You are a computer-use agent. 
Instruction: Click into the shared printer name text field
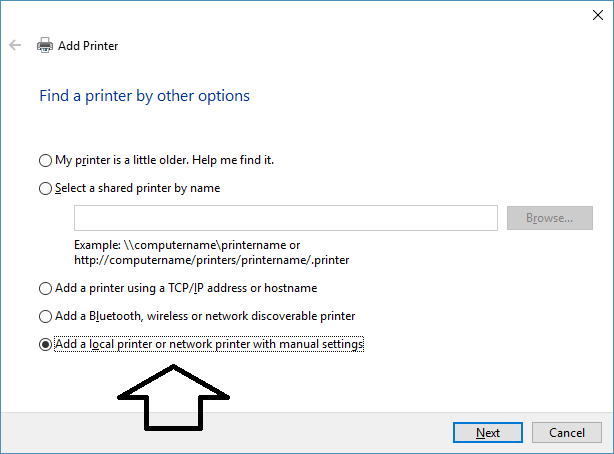(285, 218)
